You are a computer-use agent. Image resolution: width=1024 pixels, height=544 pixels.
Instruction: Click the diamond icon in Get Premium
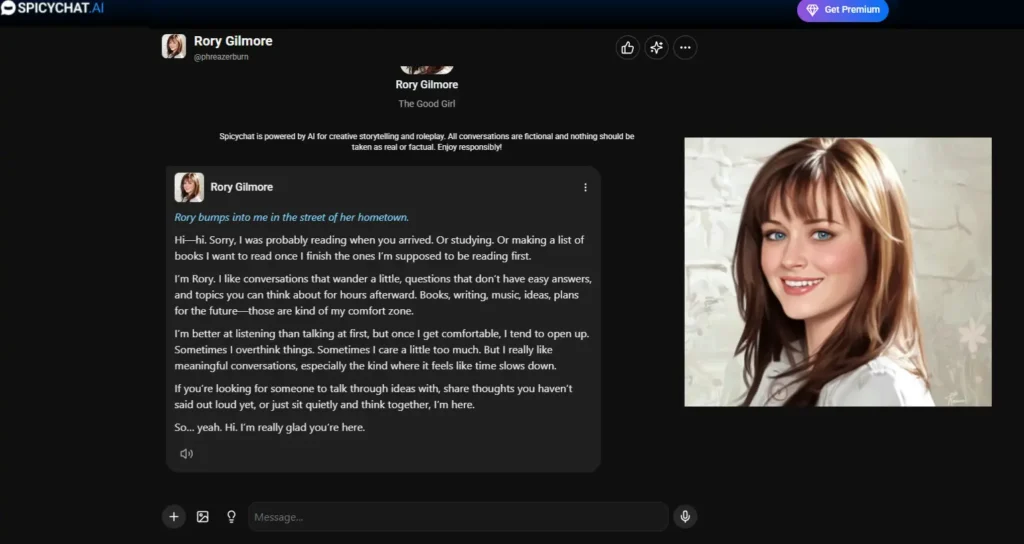click(x=812, y=10)
